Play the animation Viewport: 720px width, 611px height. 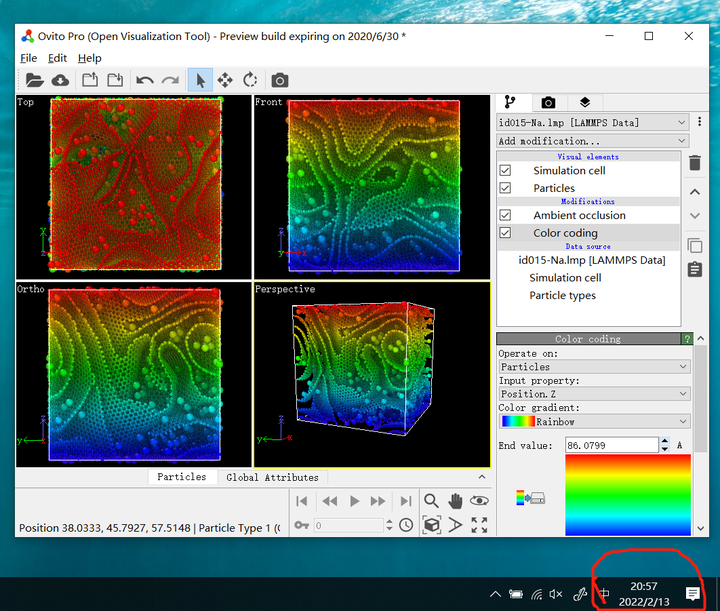click(x=354, y=501)
